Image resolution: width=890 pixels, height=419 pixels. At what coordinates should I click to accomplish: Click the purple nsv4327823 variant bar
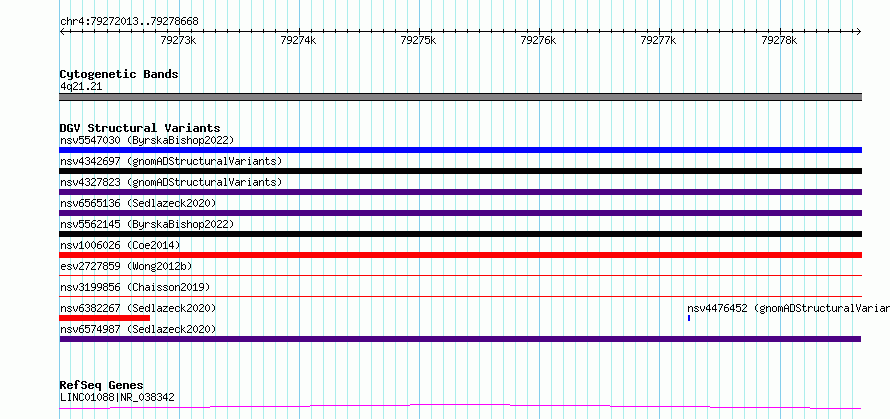[x=460, y=192]
